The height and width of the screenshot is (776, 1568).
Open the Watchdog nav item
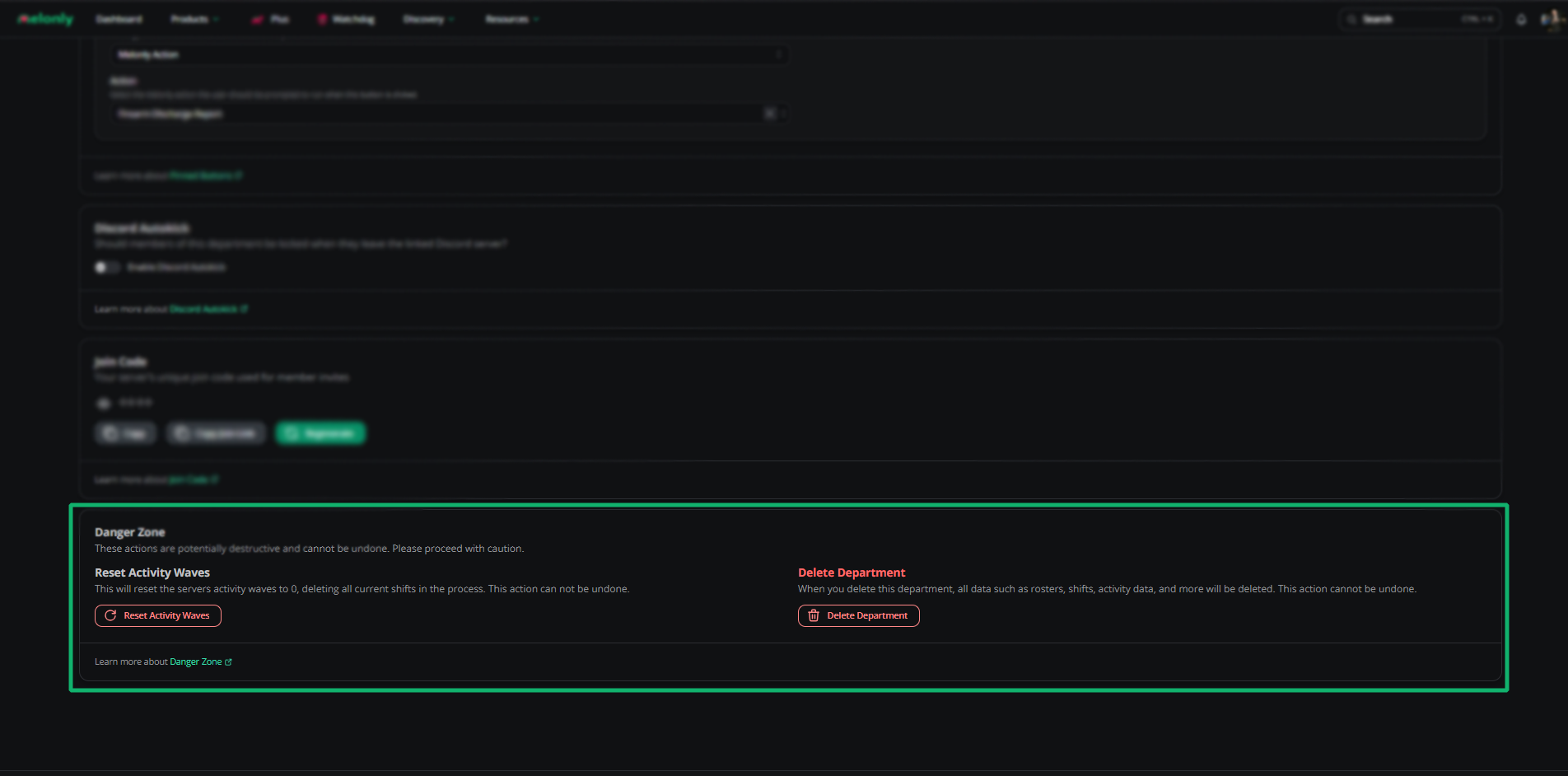(x=347, y=19)
